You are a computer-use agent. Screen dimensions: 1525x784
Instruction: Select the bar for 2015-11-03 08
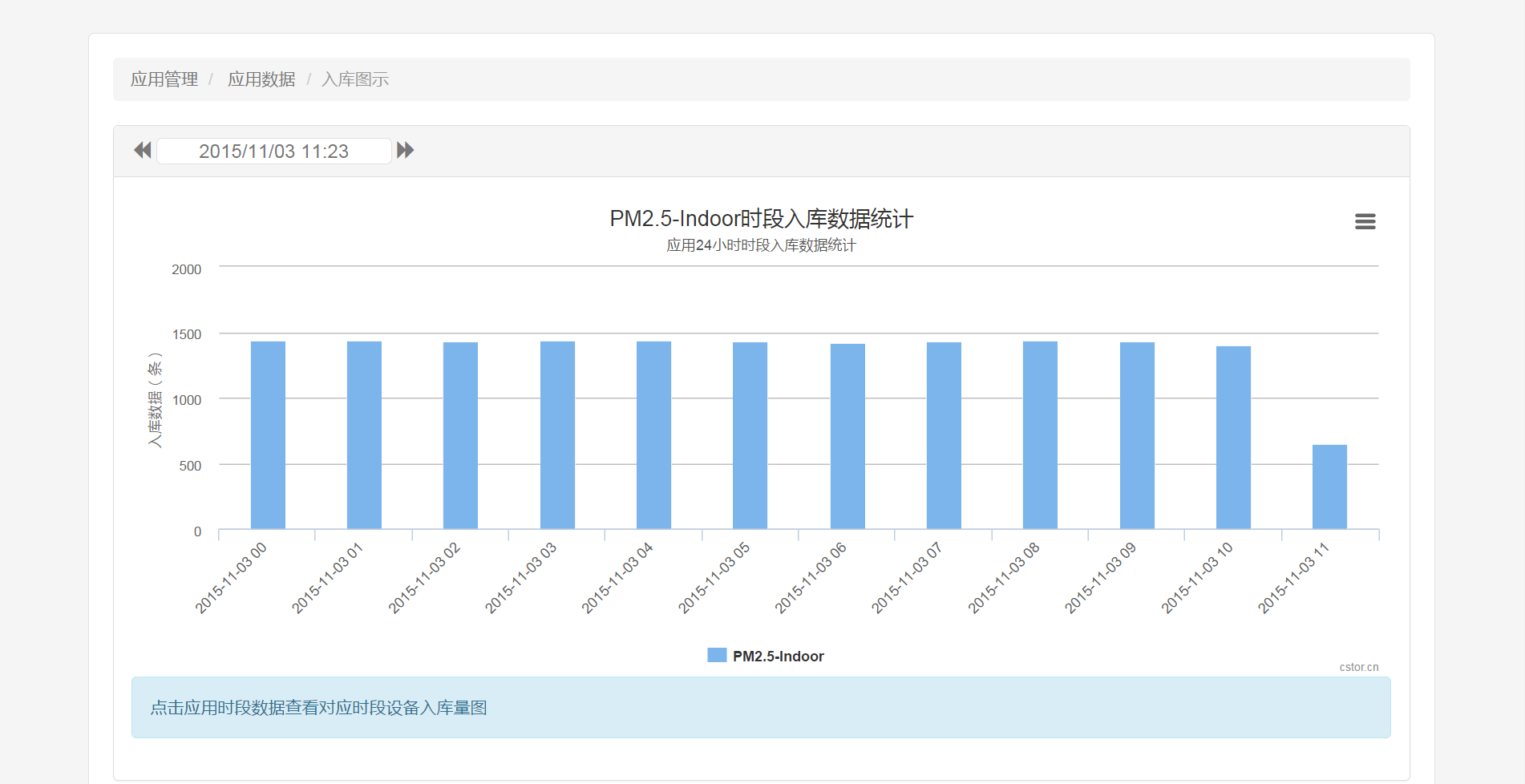pos(1040,435)
